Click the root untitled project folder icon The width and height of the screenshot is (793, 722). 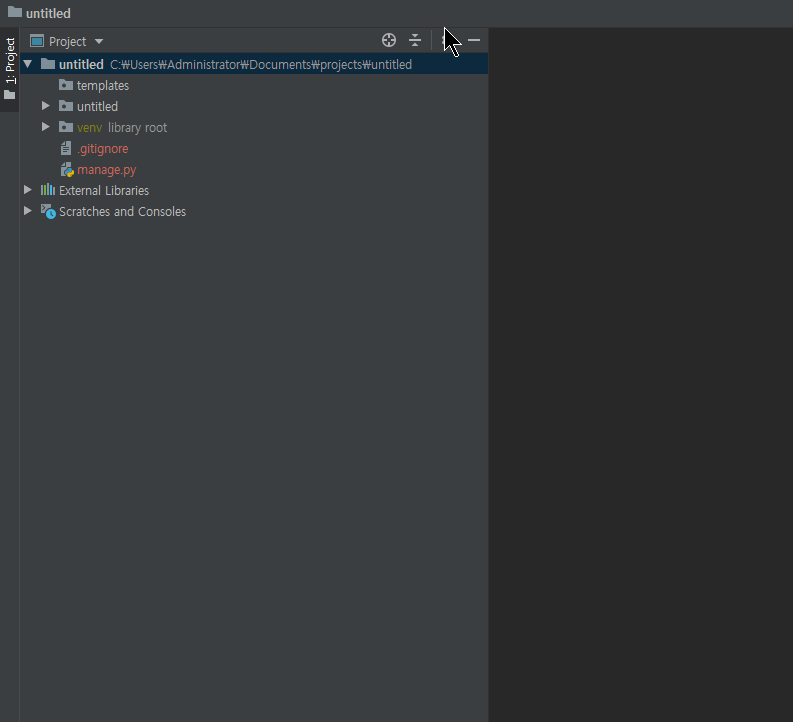click(48, 64)
